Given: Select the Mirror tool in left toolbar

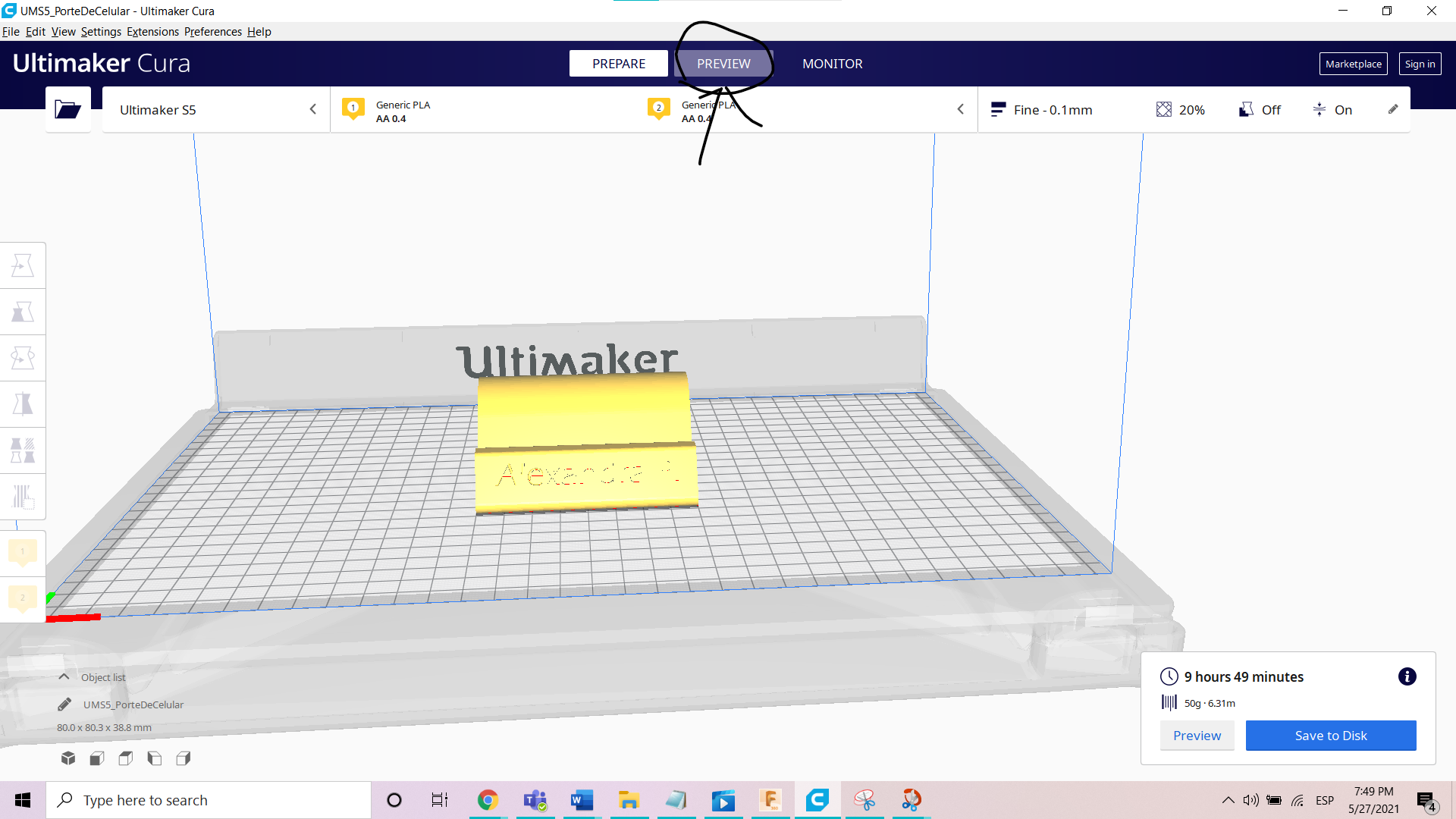Looking at the screenshot, I should [x=23, y=404].
